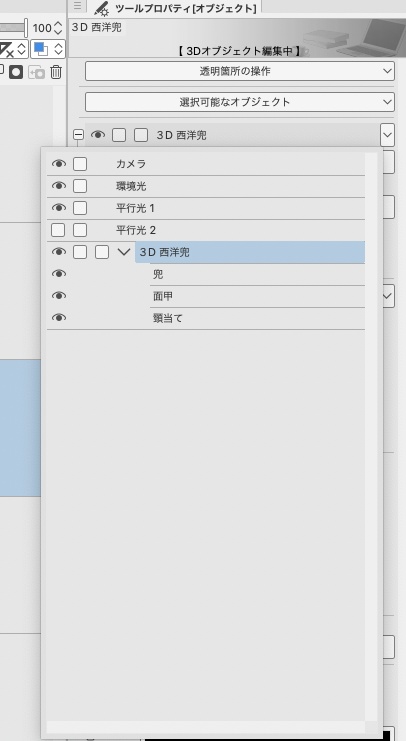Hide 平行光 1 using its eye icon

[59, 208]
